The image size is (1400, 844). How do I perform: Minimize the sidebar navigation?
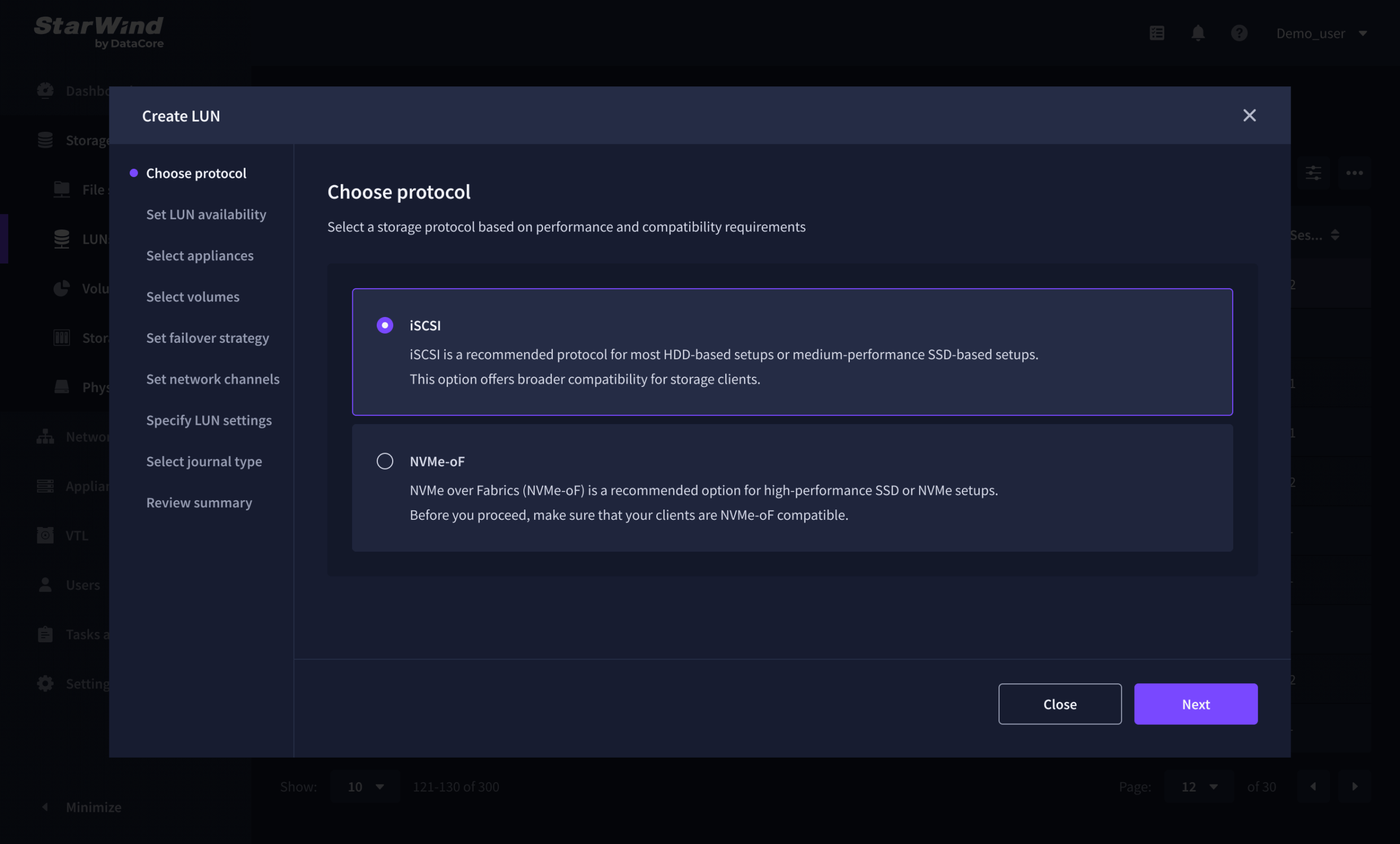tap(83, 806)
